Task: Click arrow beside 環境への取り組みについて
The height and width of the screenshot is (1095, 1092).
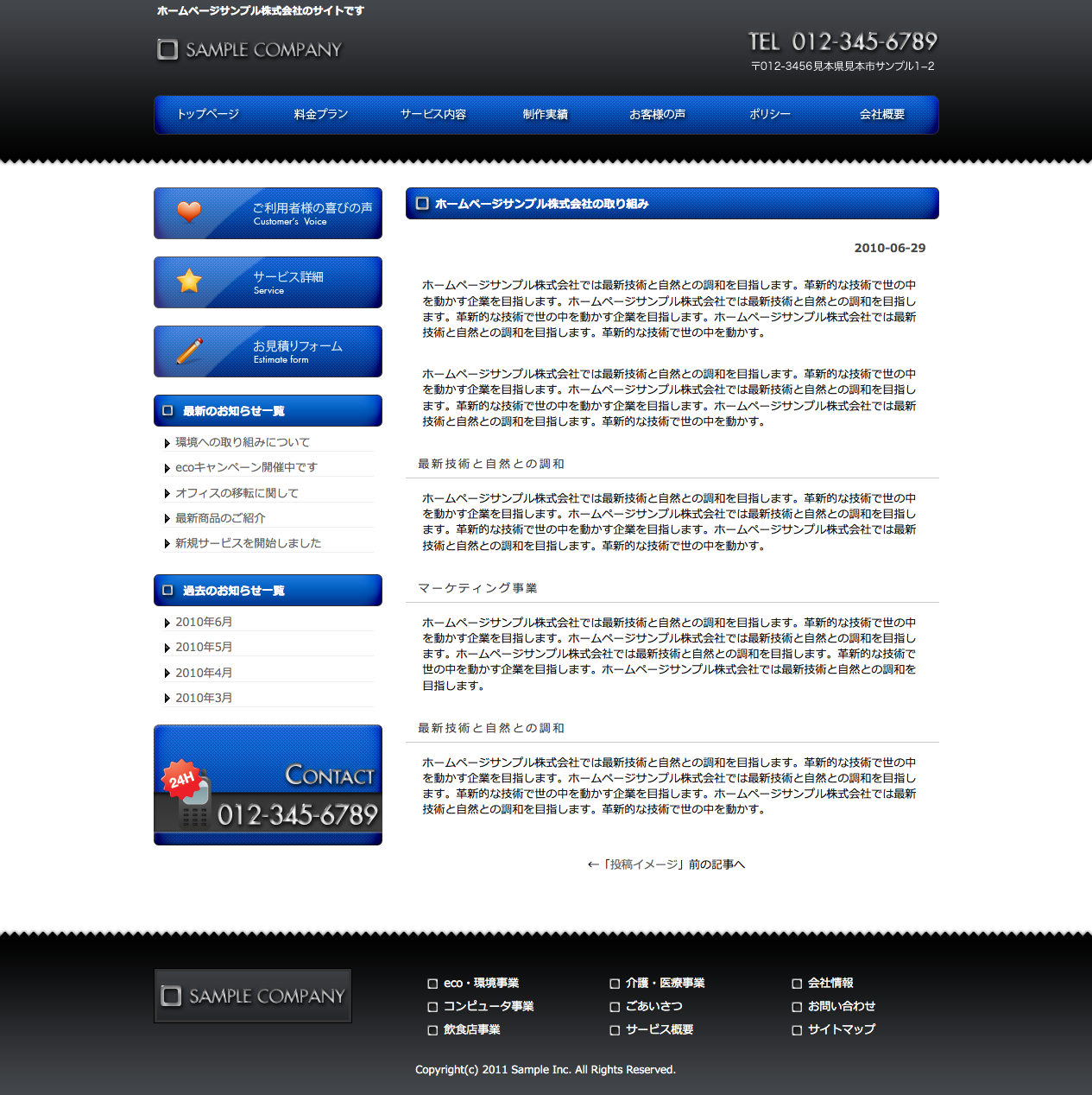Action: coord(167,443)
